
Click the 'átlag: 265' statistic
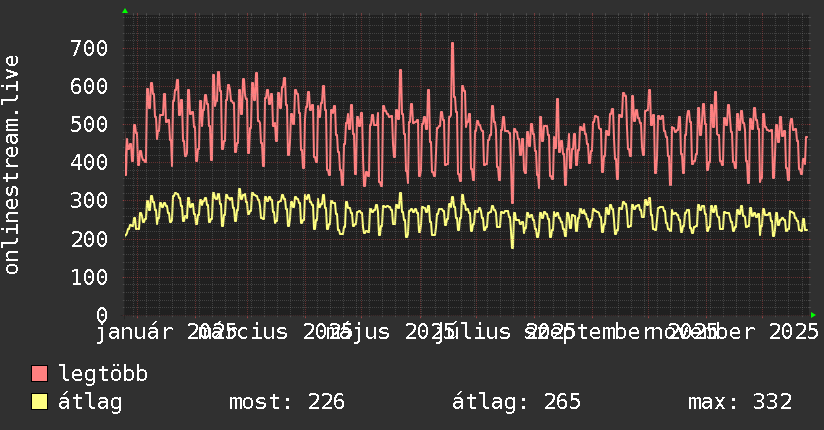[x=517, y=402]
